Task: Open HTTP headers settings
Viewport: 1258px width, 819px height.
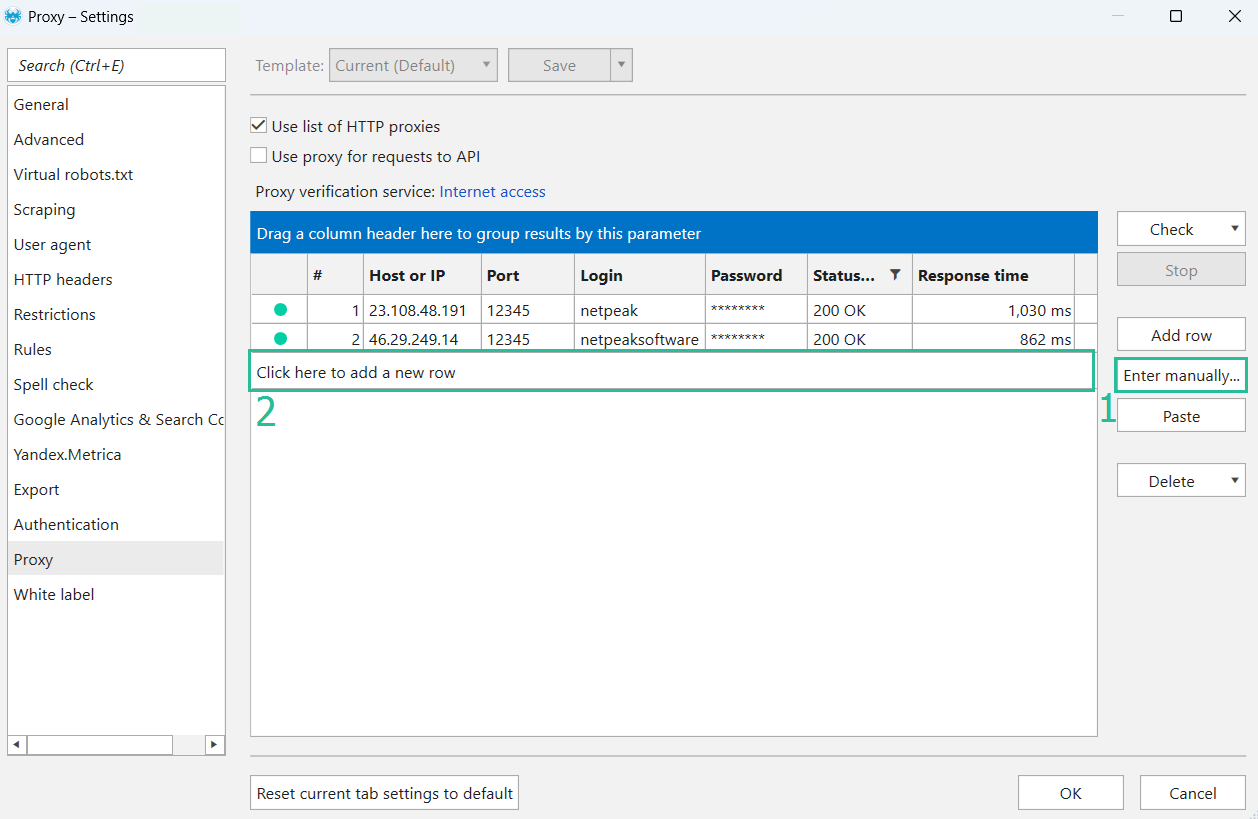Action: 116,280
